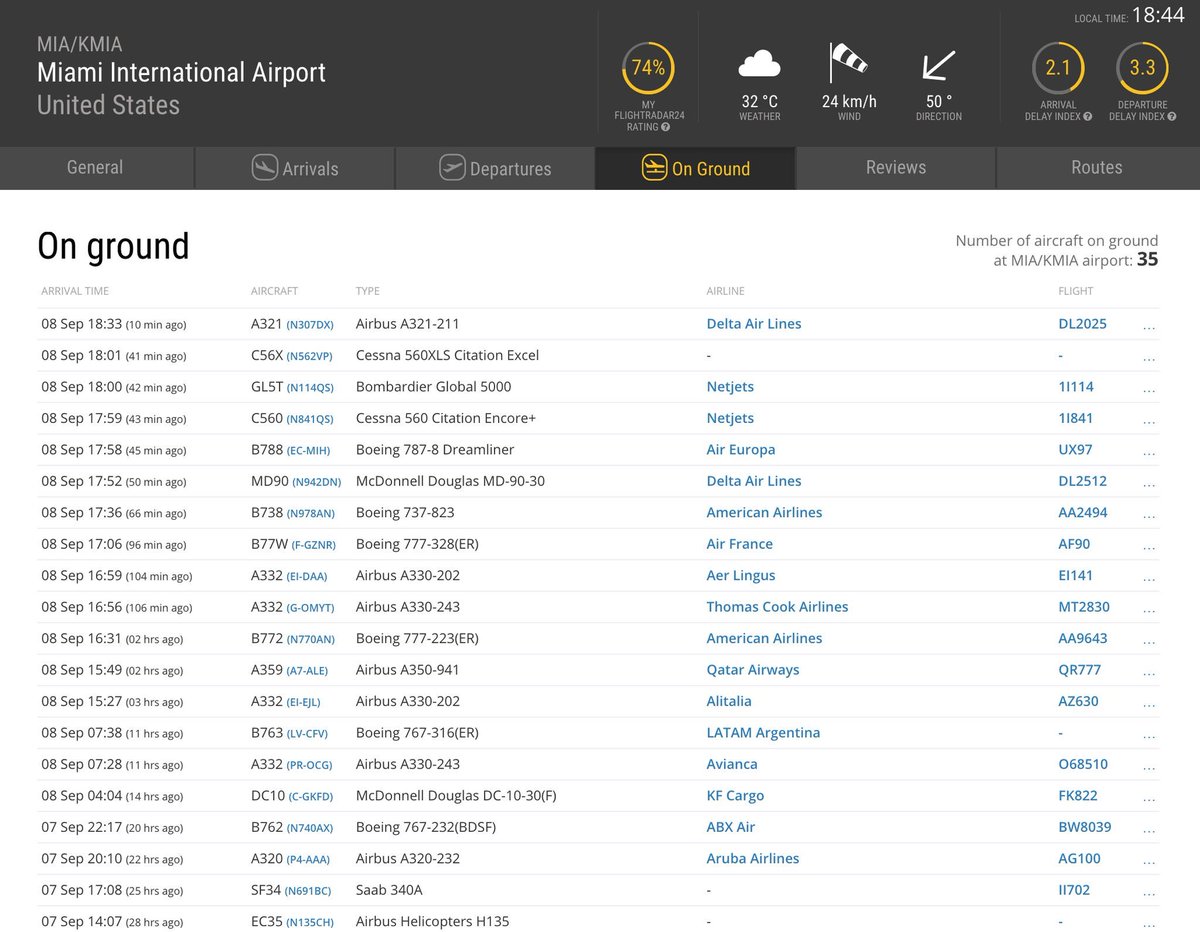Click the Type column header
Image resolution: width=1200 pixels, height=932 pixels.
(368, 292)
